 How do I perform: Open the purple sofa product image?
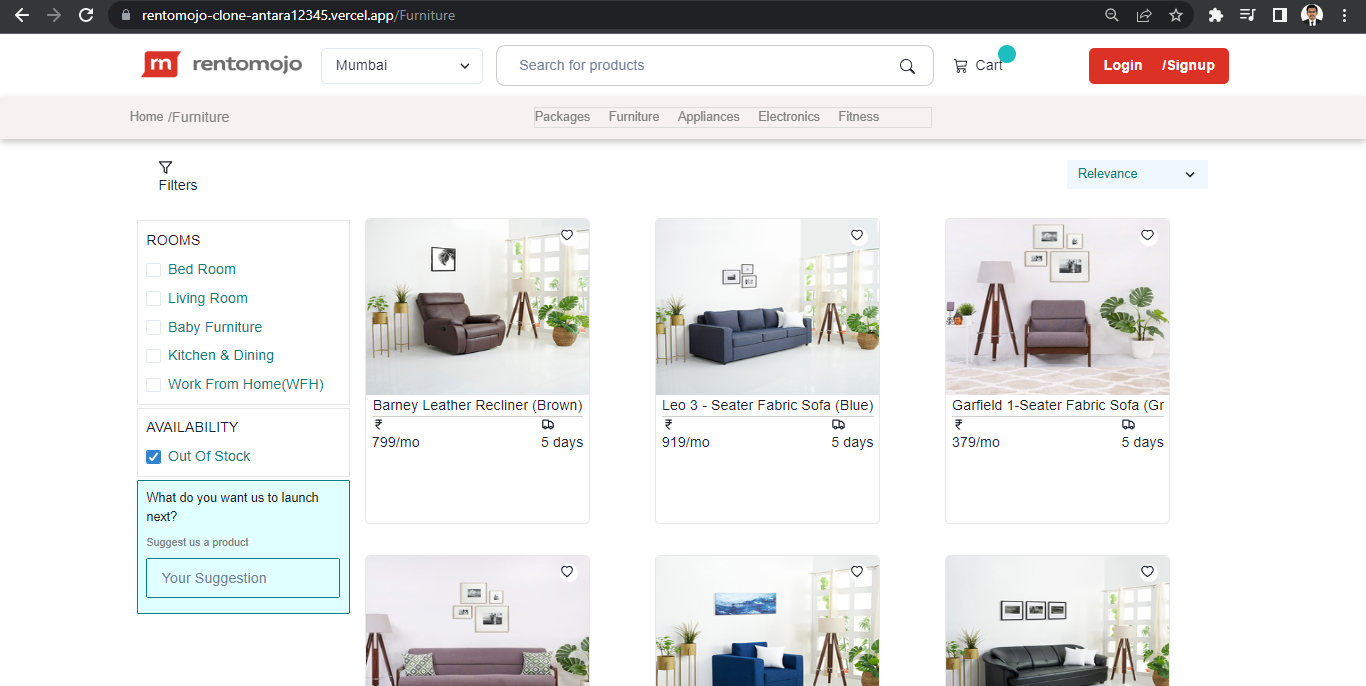coord(477,621)
